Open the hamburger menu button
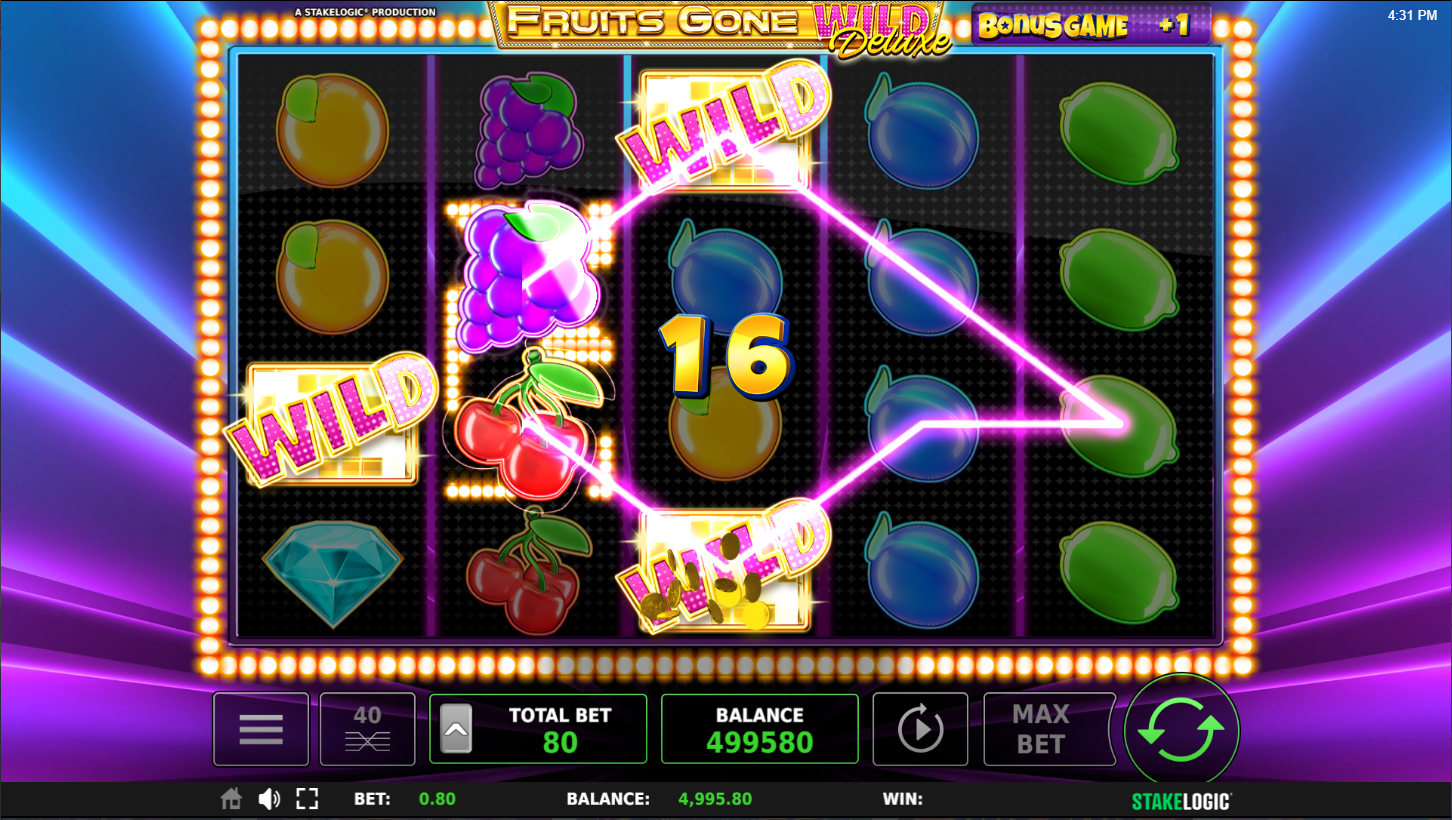Screen dimensions: 1452x820 pos(261,729)
